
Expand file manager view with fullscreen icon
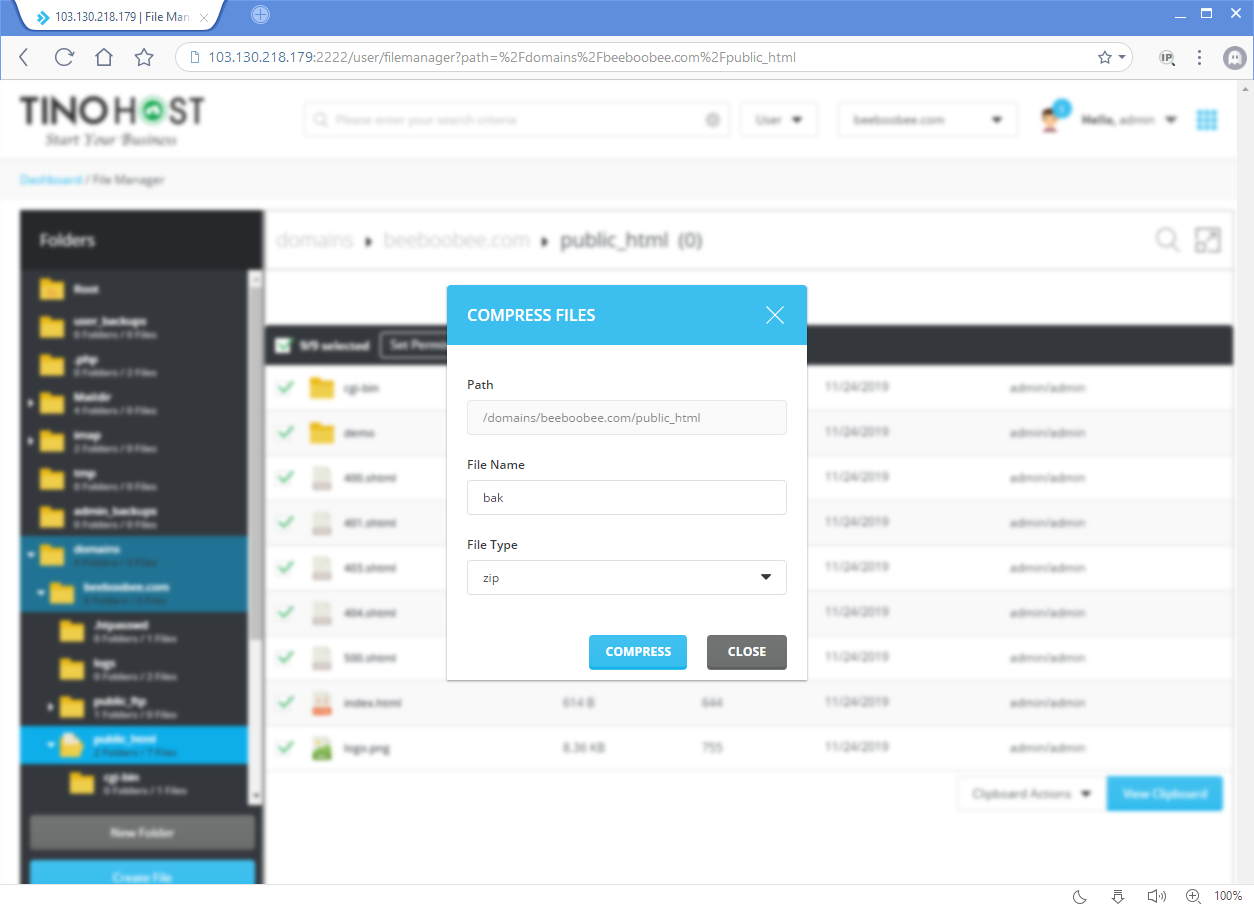click(x=1207, y=240)
